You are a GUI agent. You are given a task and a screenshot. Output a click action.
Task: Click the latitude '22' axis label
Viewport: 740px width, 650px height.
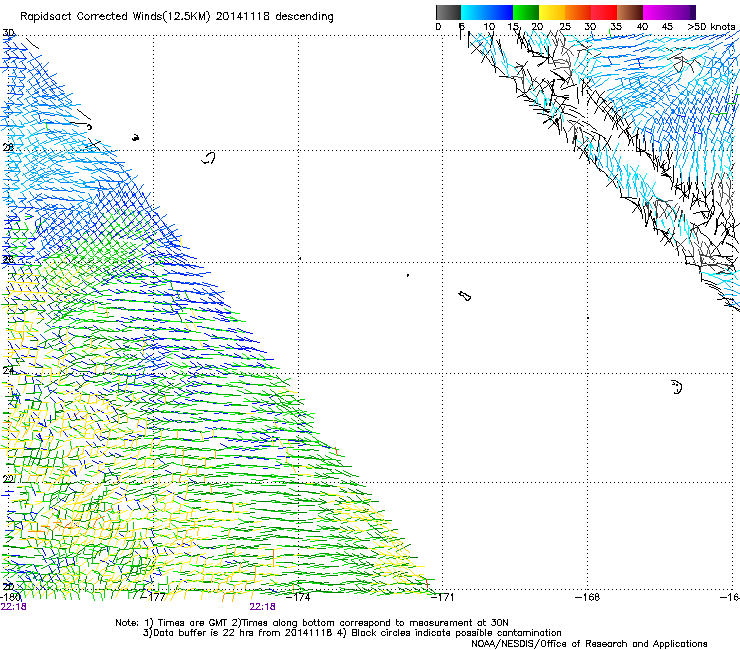[8, 479]
